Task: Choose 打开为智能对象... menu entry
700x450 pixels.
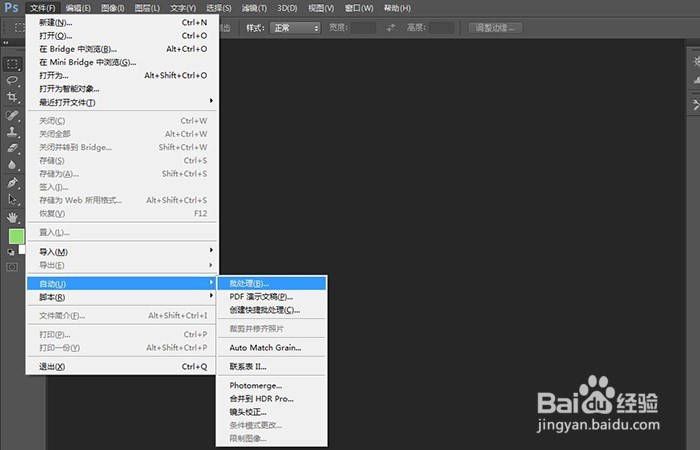Action: (x=122, y=89)
